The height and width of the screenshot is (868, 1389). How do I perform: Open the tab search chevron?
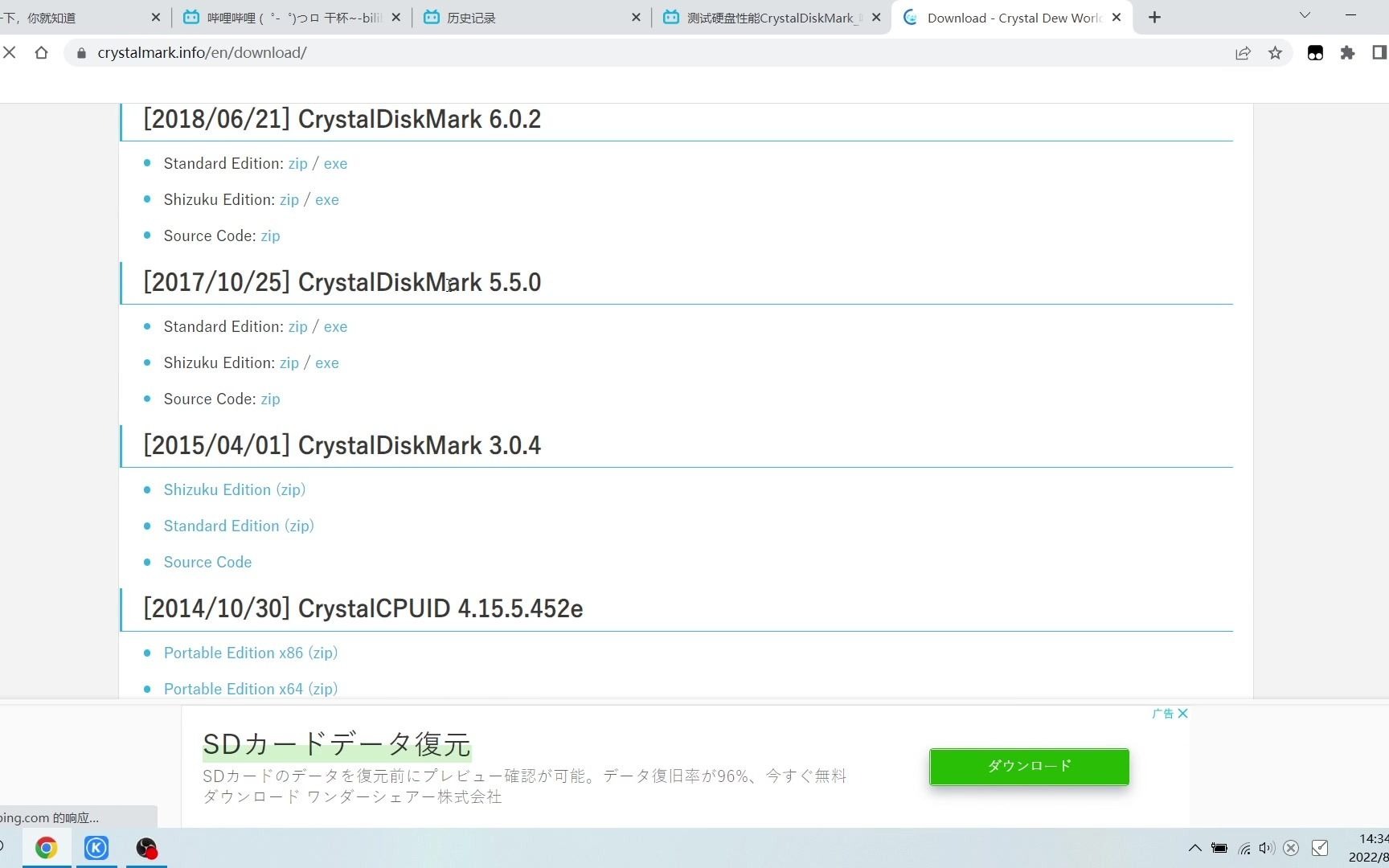pos(1305,15)
